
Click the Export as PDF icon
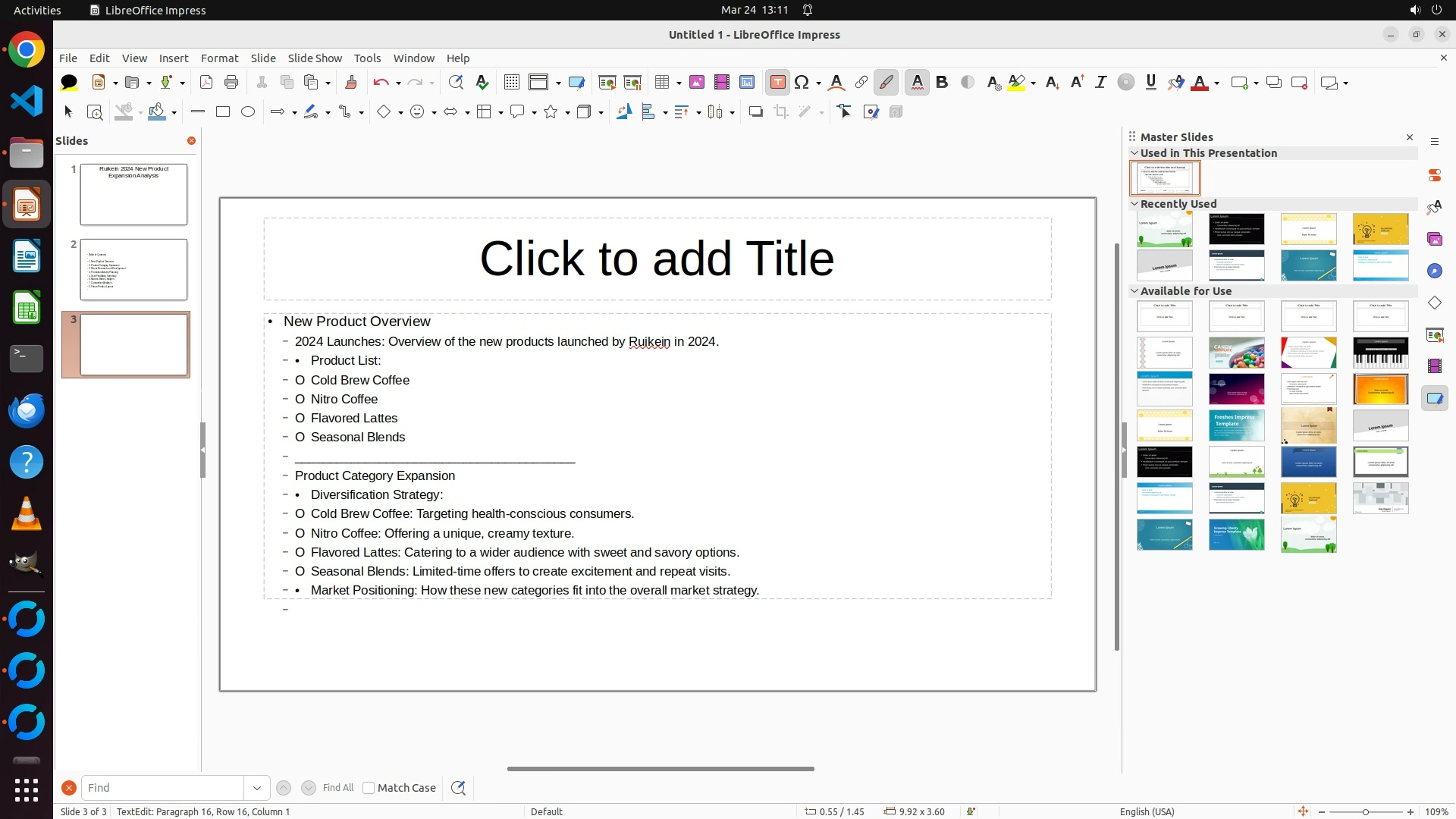pos(206,83)
